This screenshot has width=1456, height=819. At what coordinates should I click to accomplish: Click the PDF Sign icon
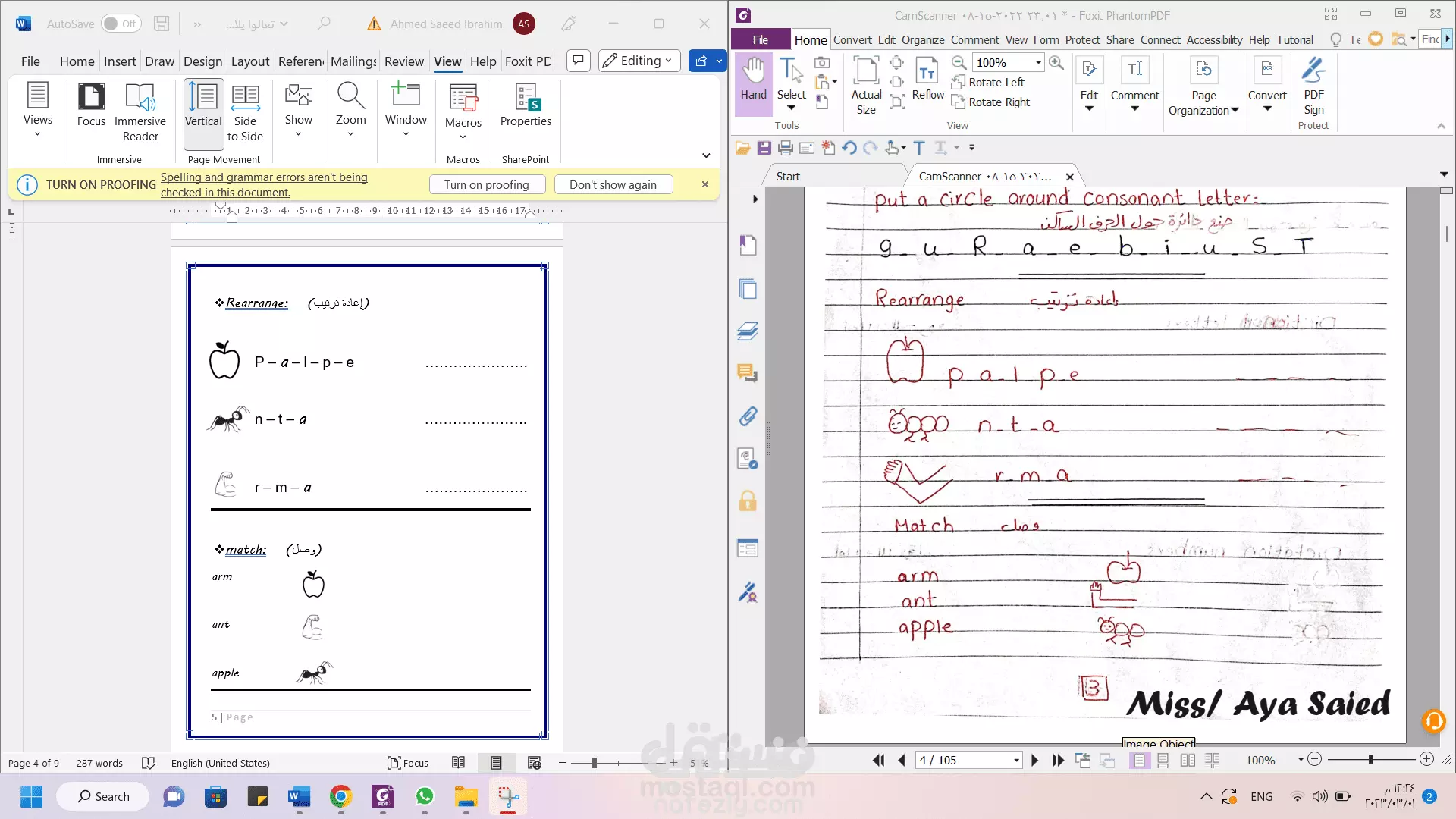tap(1313, 86)
